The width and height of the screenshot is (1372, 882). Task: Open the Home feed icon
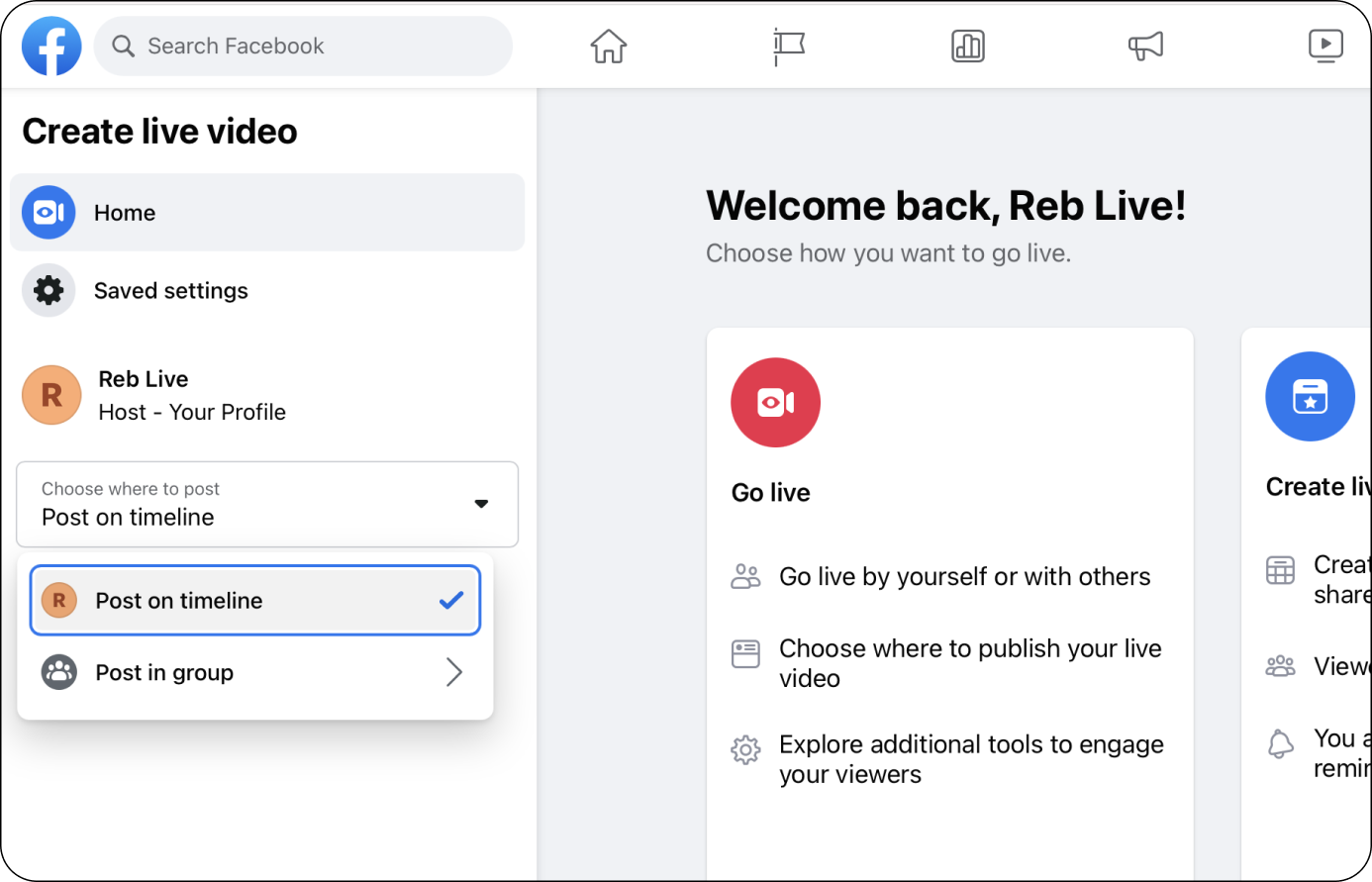[609, 46]
